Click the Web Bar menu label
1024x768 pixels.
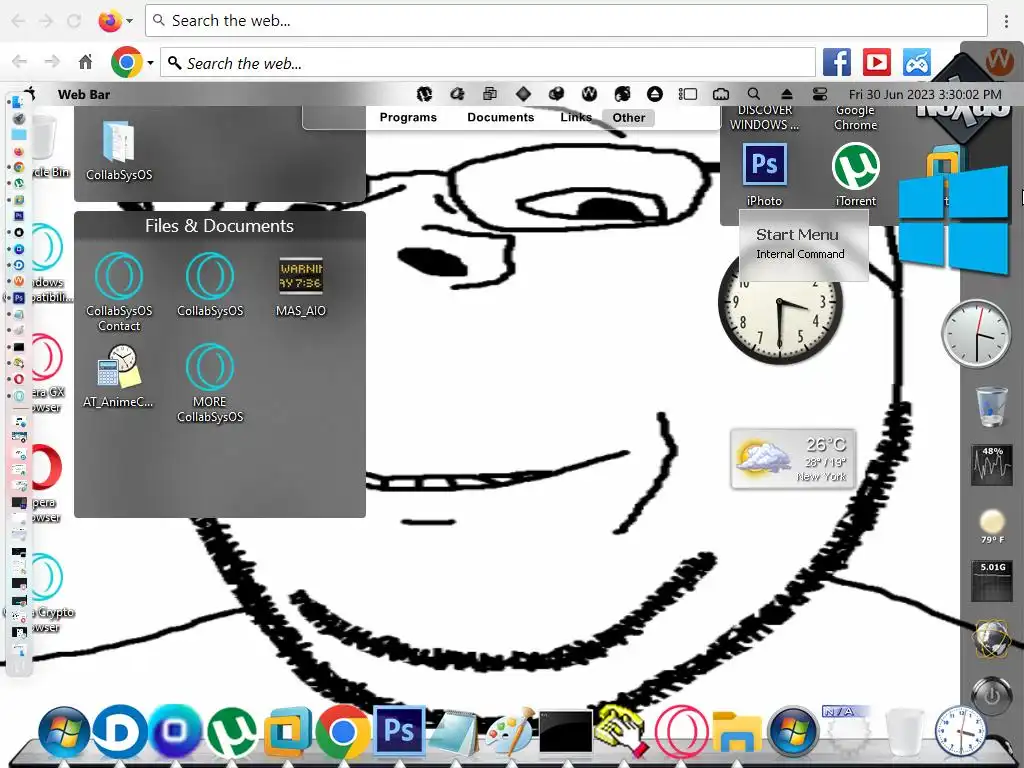(84, 94)
